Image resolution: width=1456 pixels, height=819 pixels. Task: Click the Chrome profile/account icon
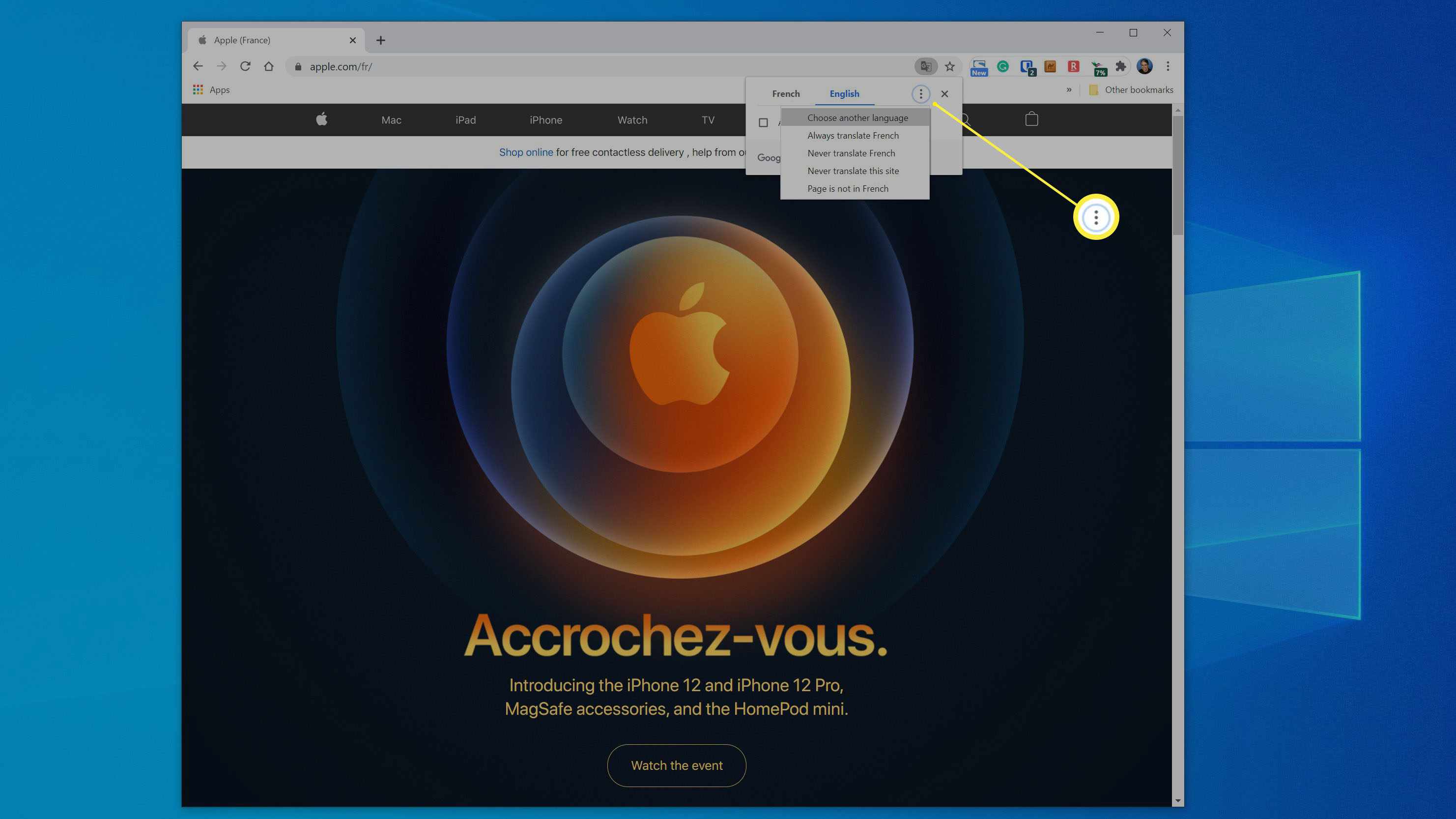1145,65
